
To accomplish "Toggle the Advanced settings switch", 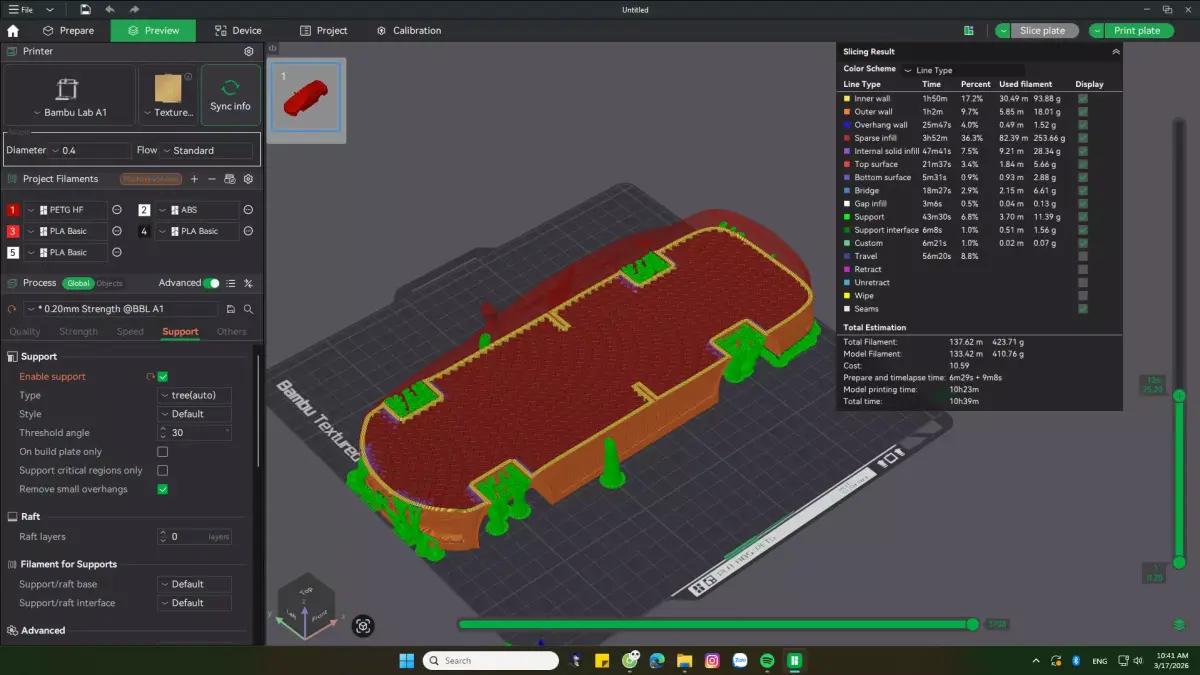I will tap(211, 283).
